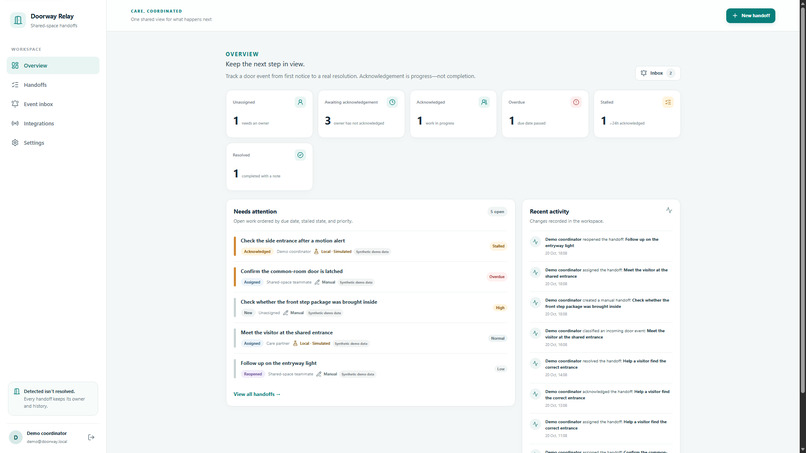Click the Acknowledged card people icon

tap(484, 102)
